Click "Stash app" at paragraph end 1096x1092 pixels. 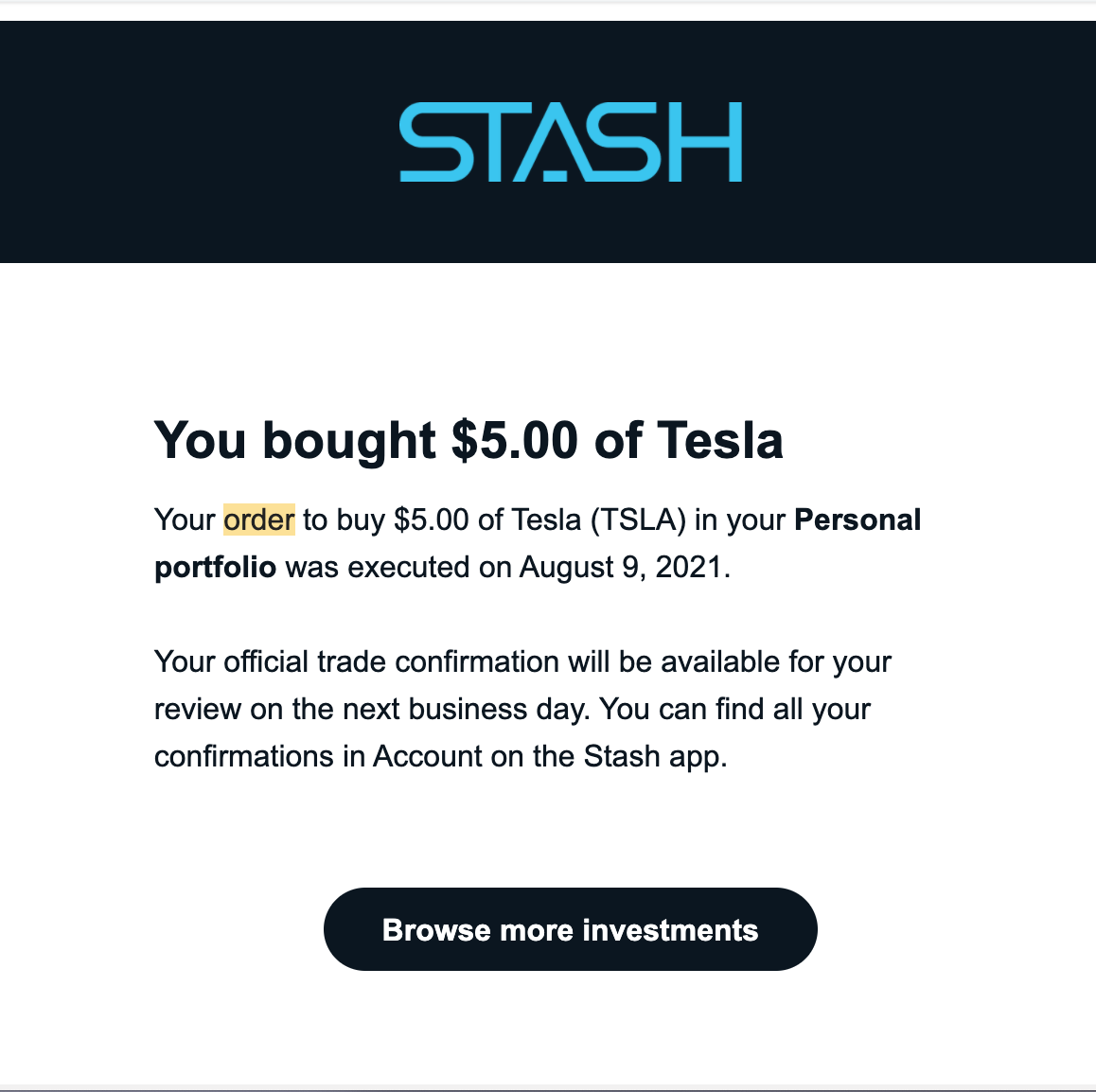click(653, 756)
